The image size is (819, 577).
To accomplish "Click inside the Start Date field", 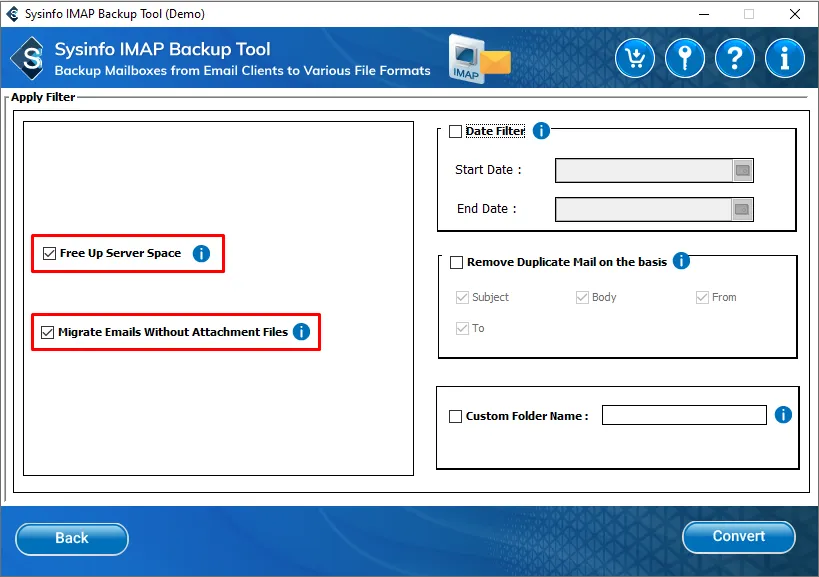I will click(644, 171).
